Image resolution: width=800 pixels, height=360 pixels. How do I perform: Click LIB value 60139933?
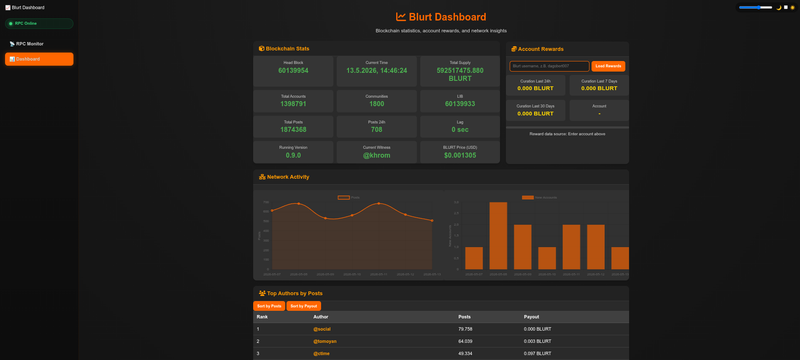click(460, 104)
